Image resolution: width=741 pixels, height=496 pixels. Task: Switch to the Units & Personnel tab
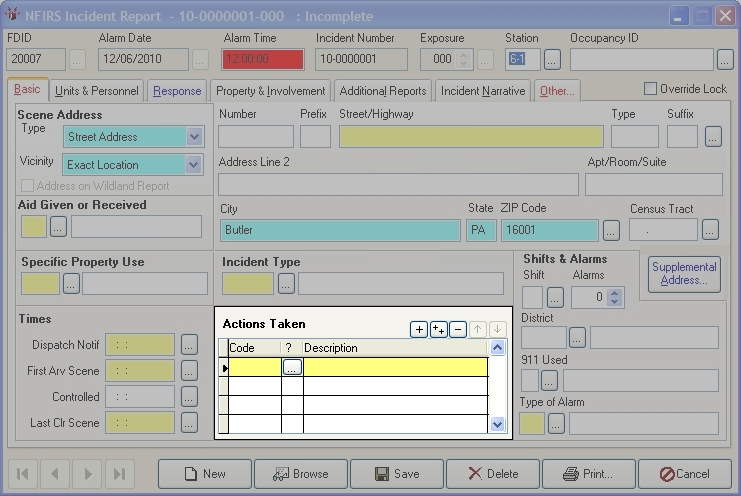[x=96, y=91]
